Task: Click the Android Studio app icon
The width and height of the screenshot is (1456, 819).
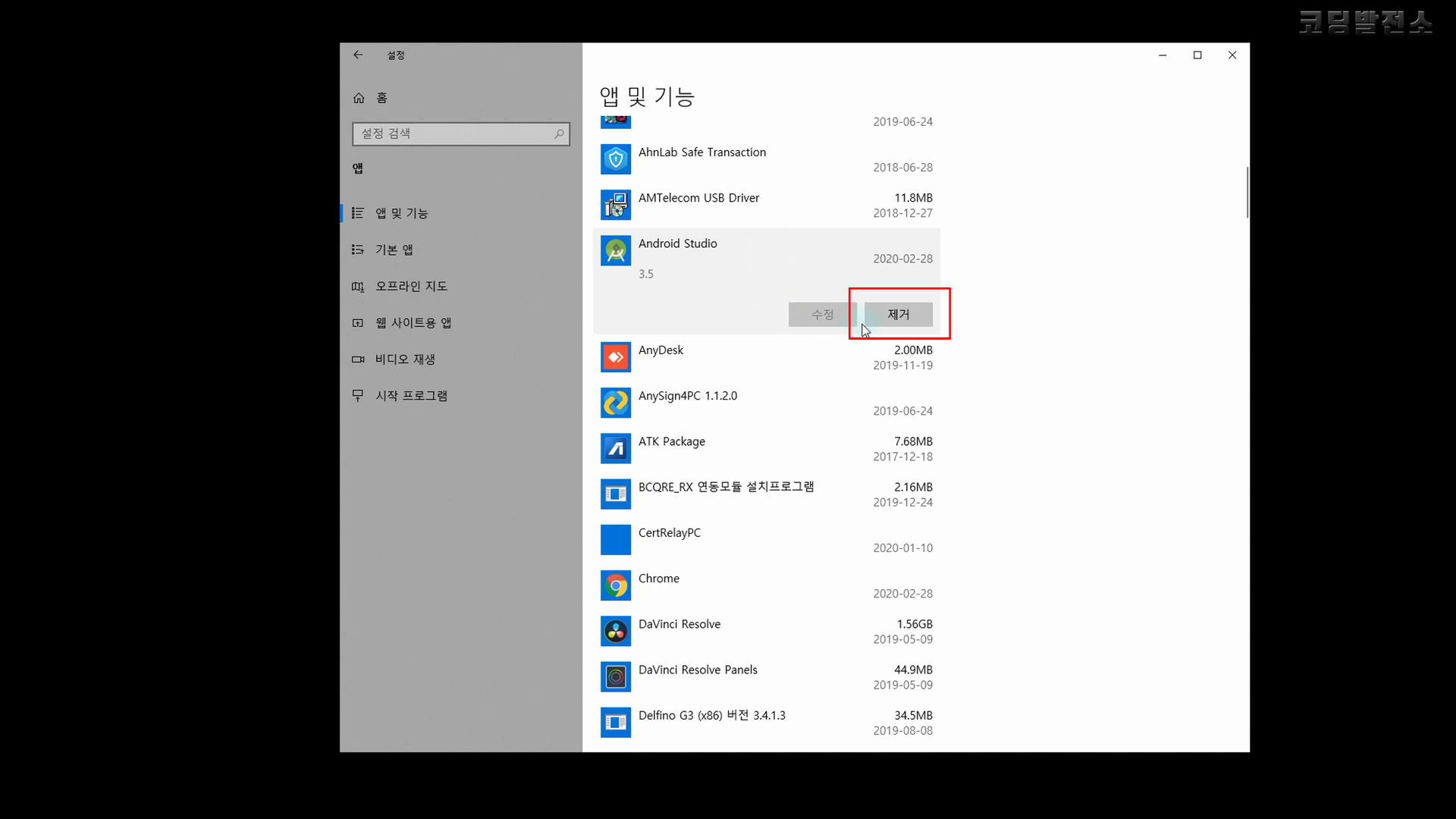Action: pyautogui.click(x=615, y=250)
